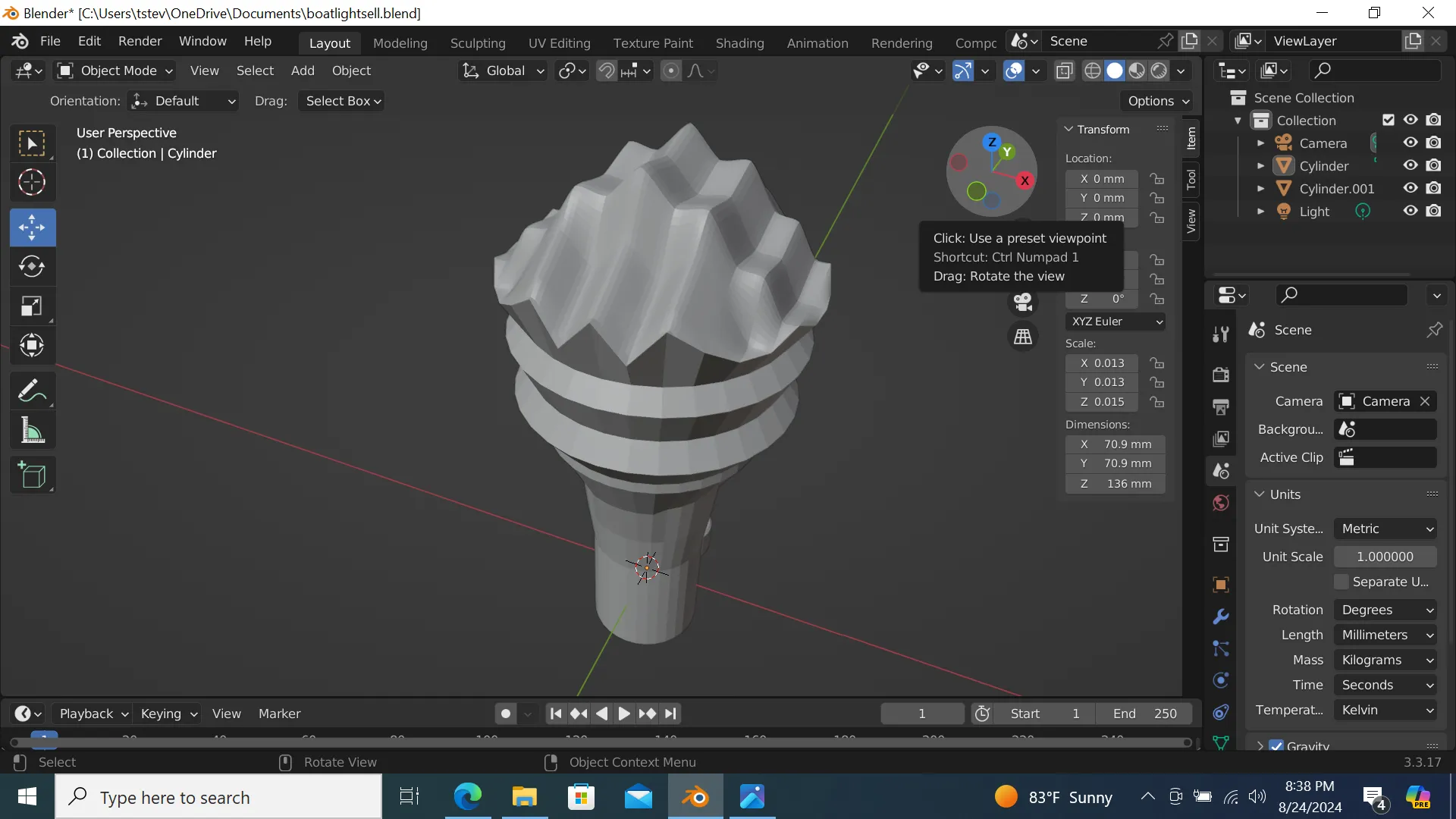1456x819 pixels.
Task: Toggle the Collection checkbox in the outliner
Action: [x=1389, y=120]
